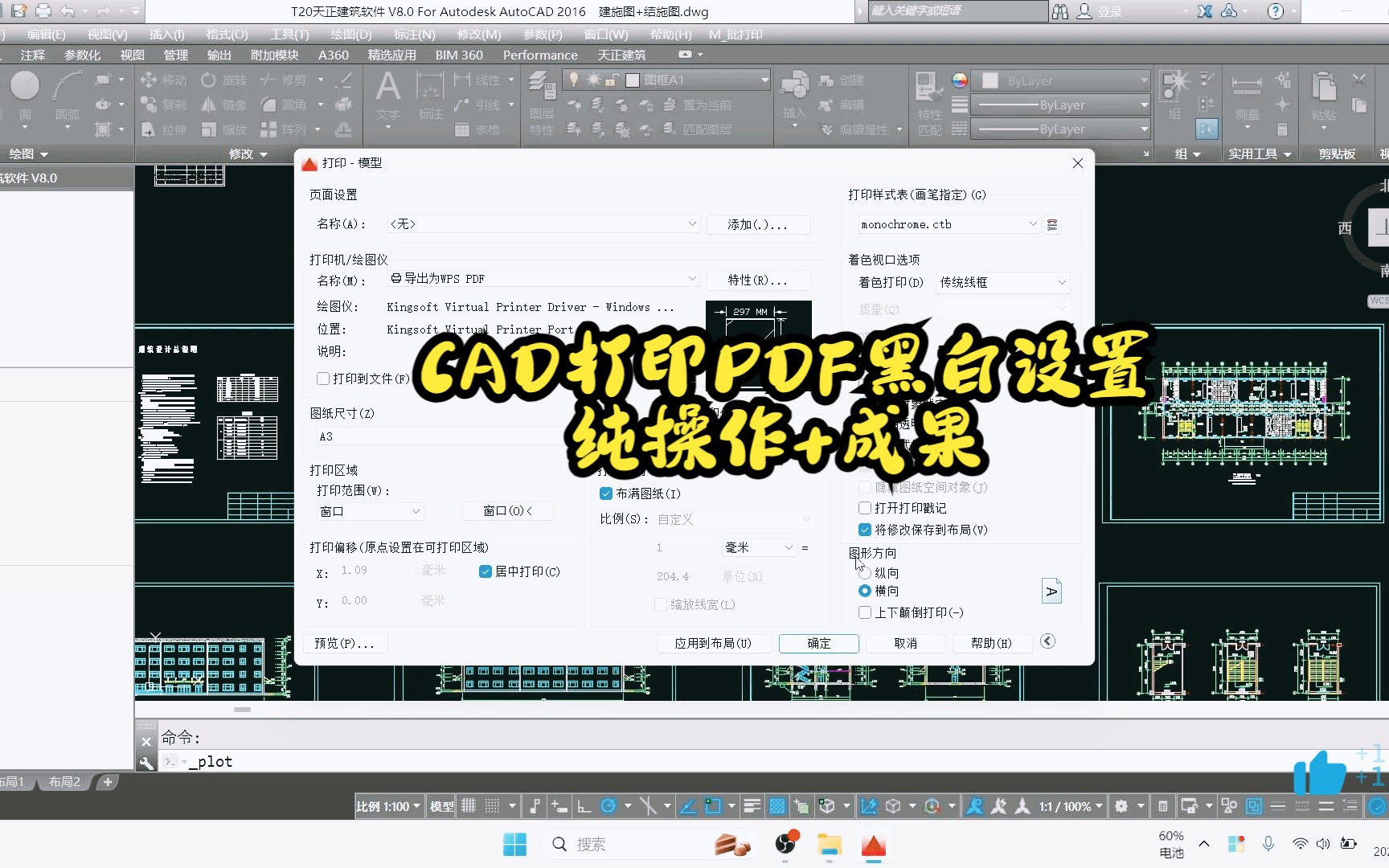Confirm the plot with OK button
Screen dimensions: 1389x868
(x=819, y=644)
